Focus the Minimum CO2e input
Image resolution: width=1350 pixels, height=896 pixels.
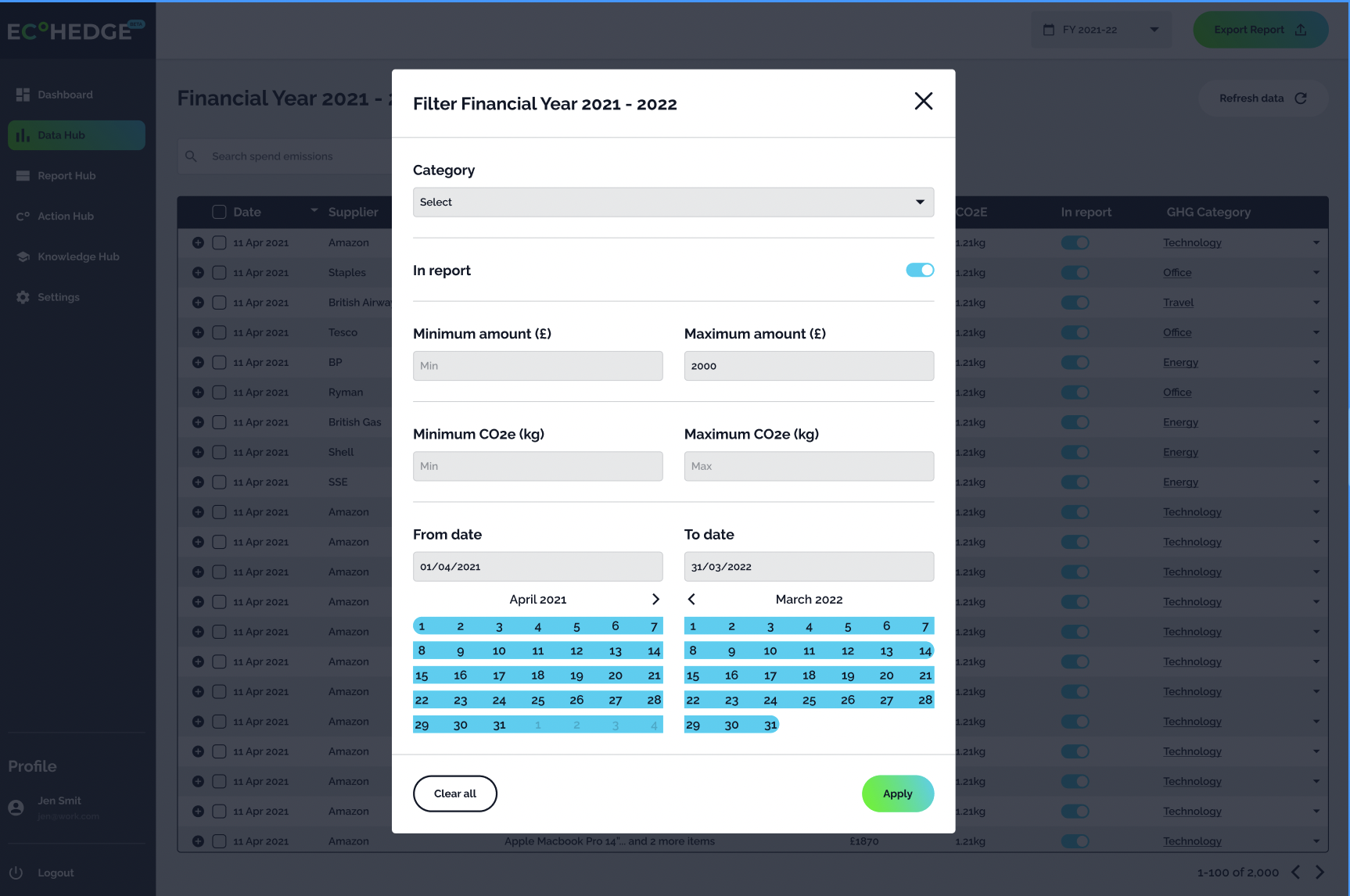tap(537, 466)
